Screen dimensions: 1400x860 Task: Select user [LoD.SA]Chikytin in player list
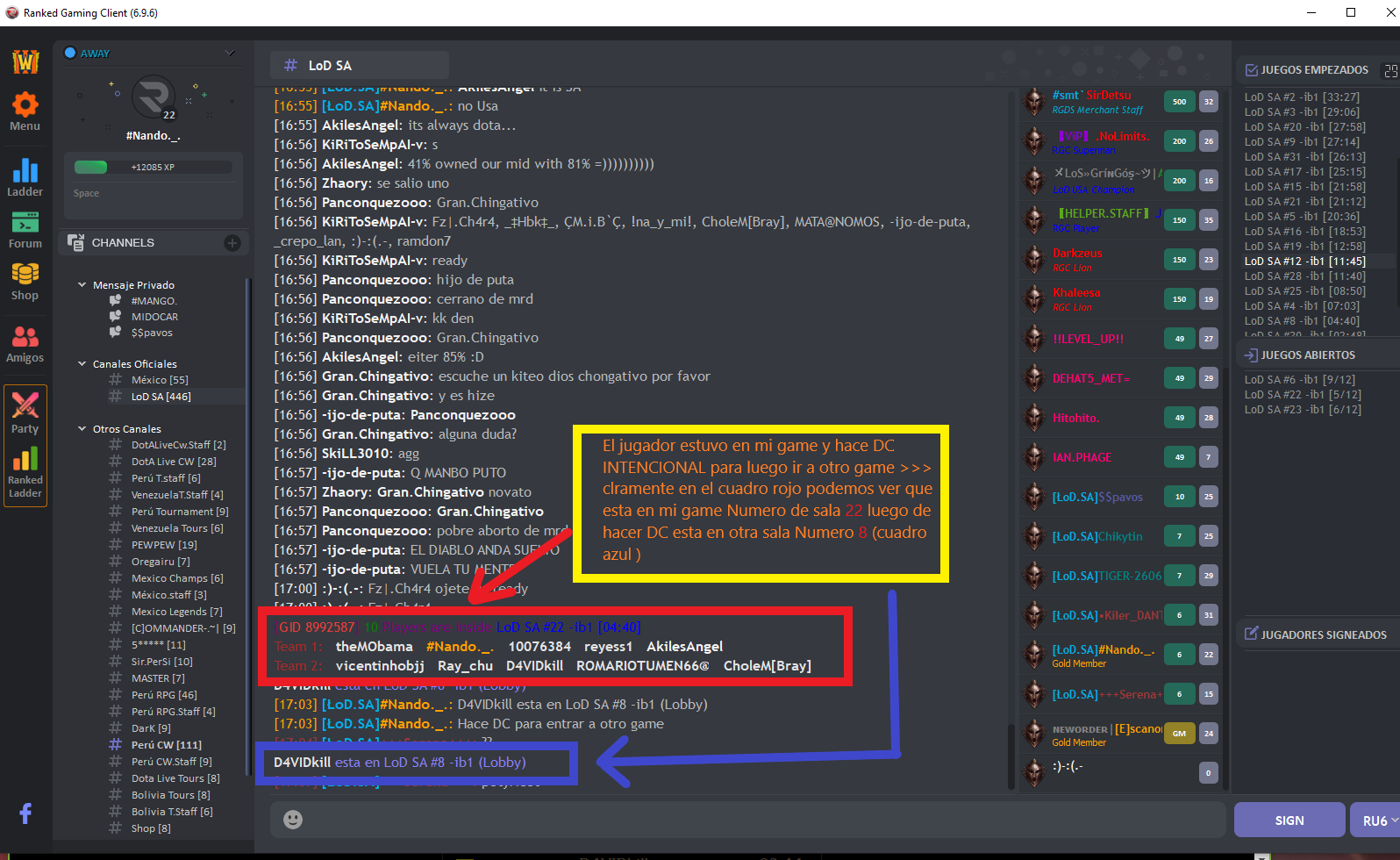[x=1097, y=537]
